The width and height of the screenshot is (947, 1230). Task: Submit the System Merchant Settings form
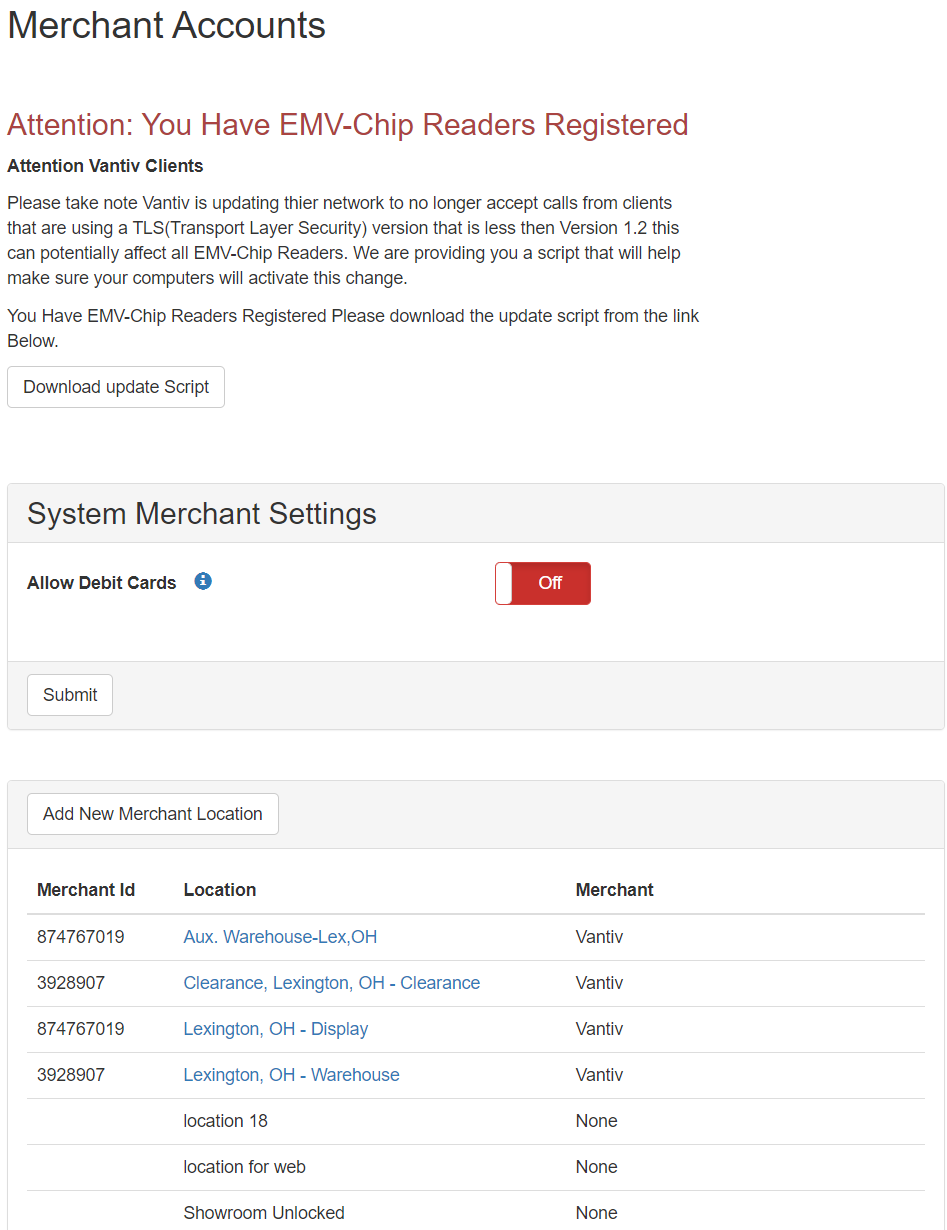click(70, 695)
